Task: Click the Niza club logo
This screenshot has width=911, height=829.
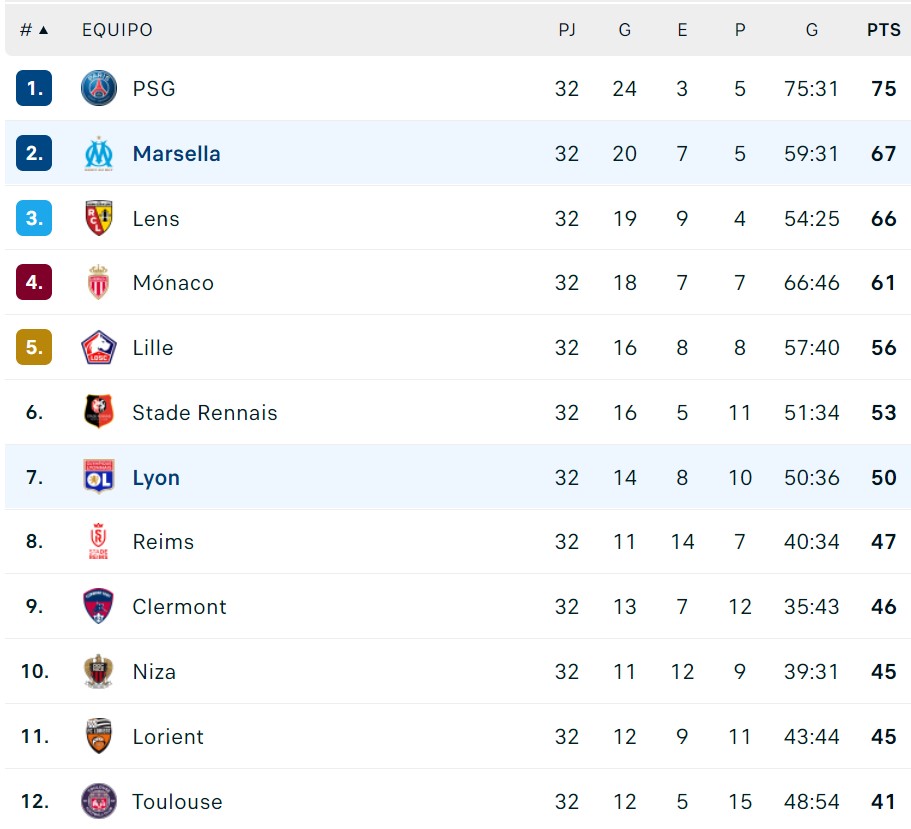Action: tap(99, 672)
